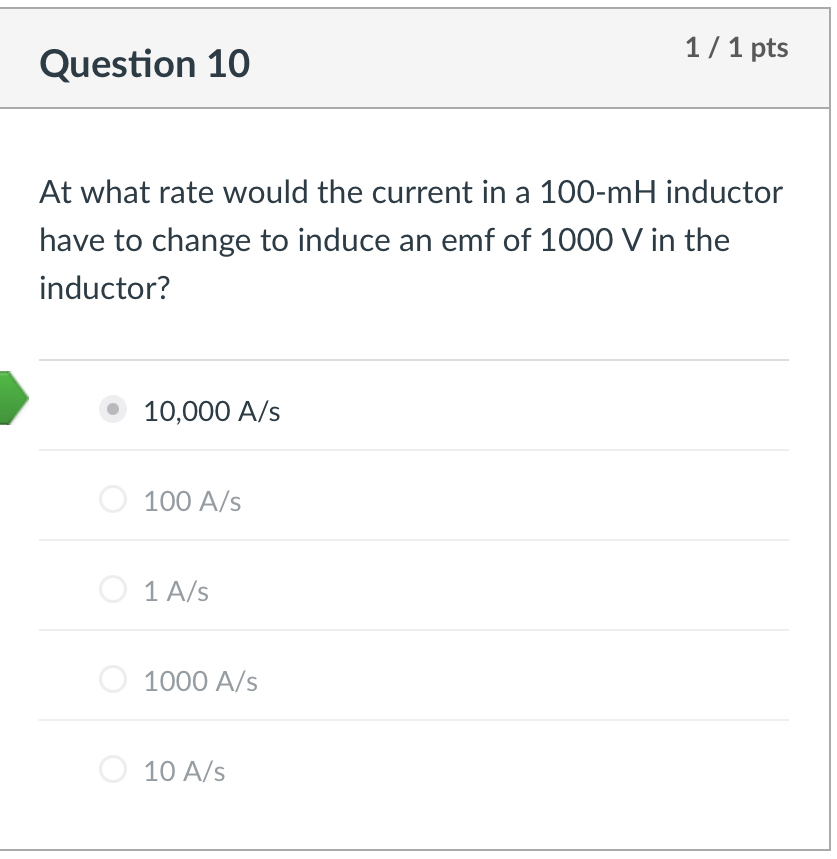Click the 1 / 1 pts score label
The width and height of the screenshot is (837, 859).
coord(737,47)
